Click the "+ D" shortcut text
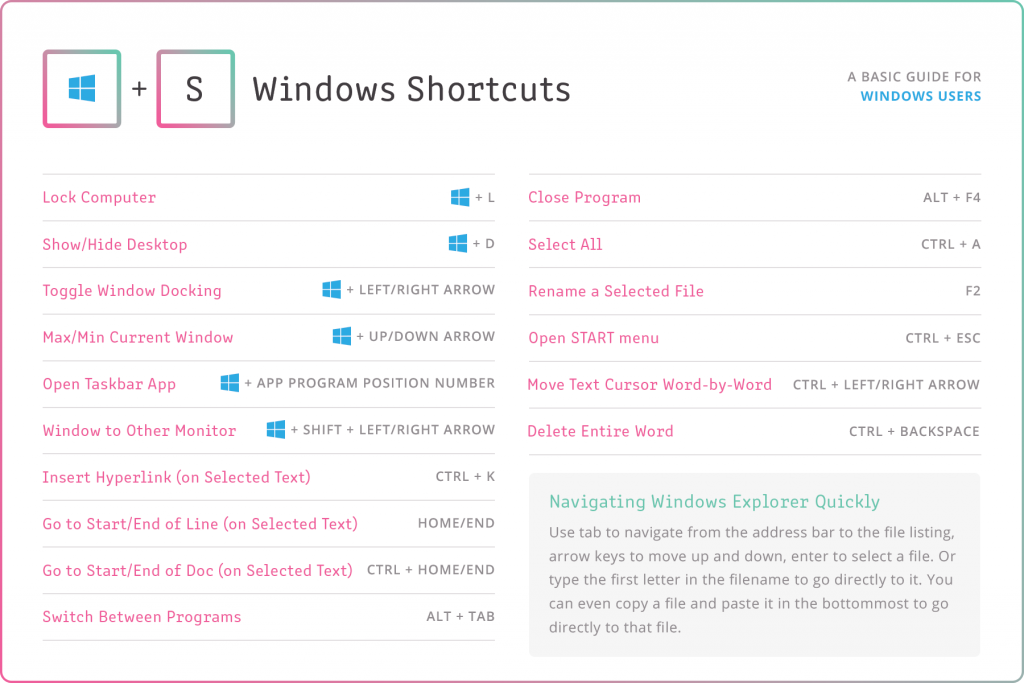This screenshot has width=1024, height=683. 483,244
